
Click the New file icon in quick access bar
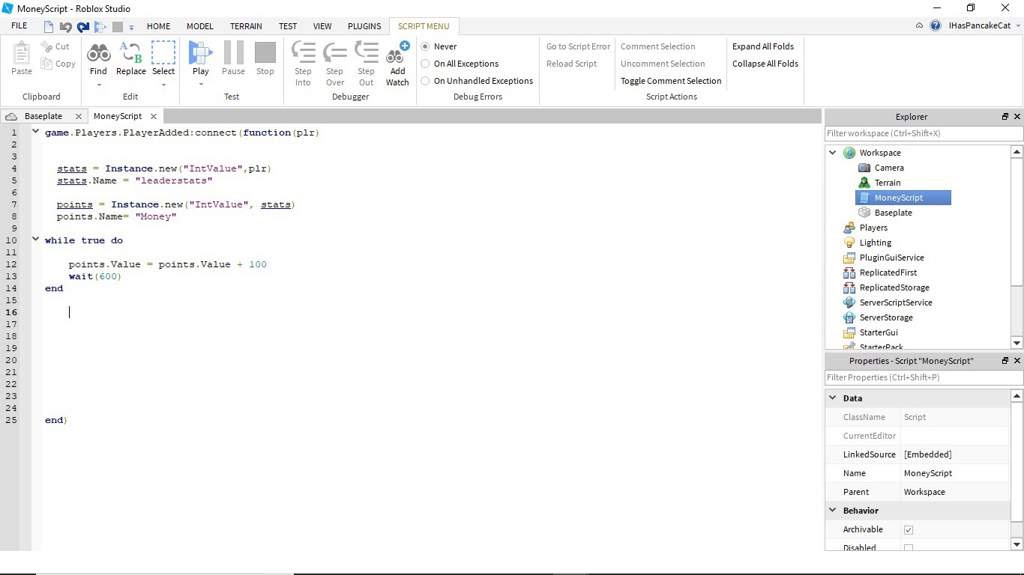(x=48, y=26)
